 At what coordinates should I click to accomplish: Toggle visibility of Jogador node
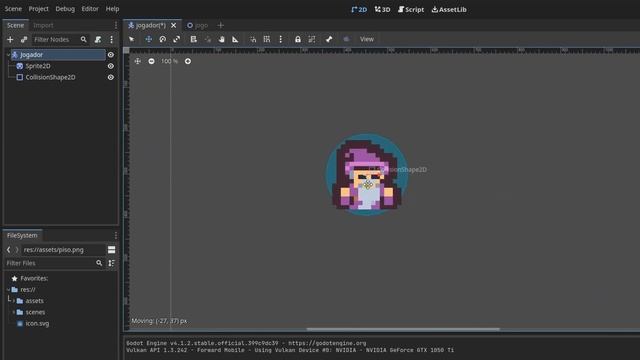coord(111,55)
